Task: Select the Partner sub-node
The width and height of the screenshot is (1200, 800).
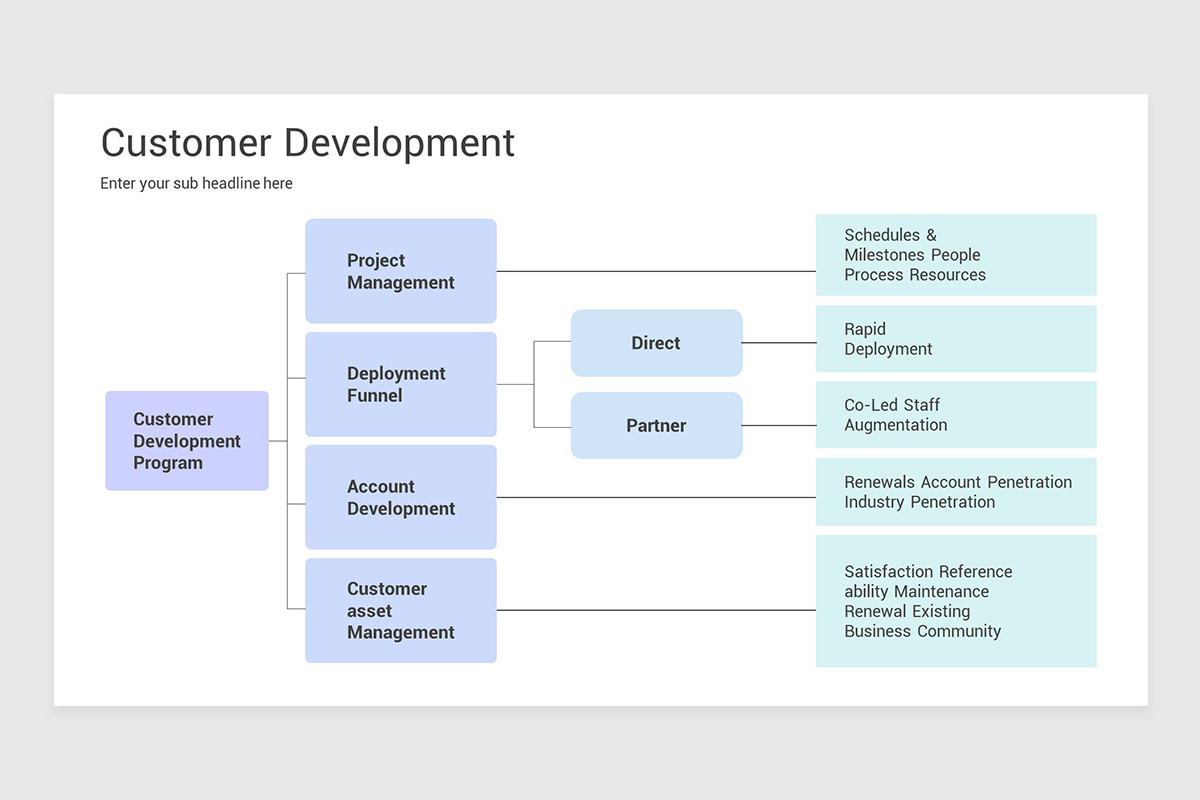Action: [656, 425]
